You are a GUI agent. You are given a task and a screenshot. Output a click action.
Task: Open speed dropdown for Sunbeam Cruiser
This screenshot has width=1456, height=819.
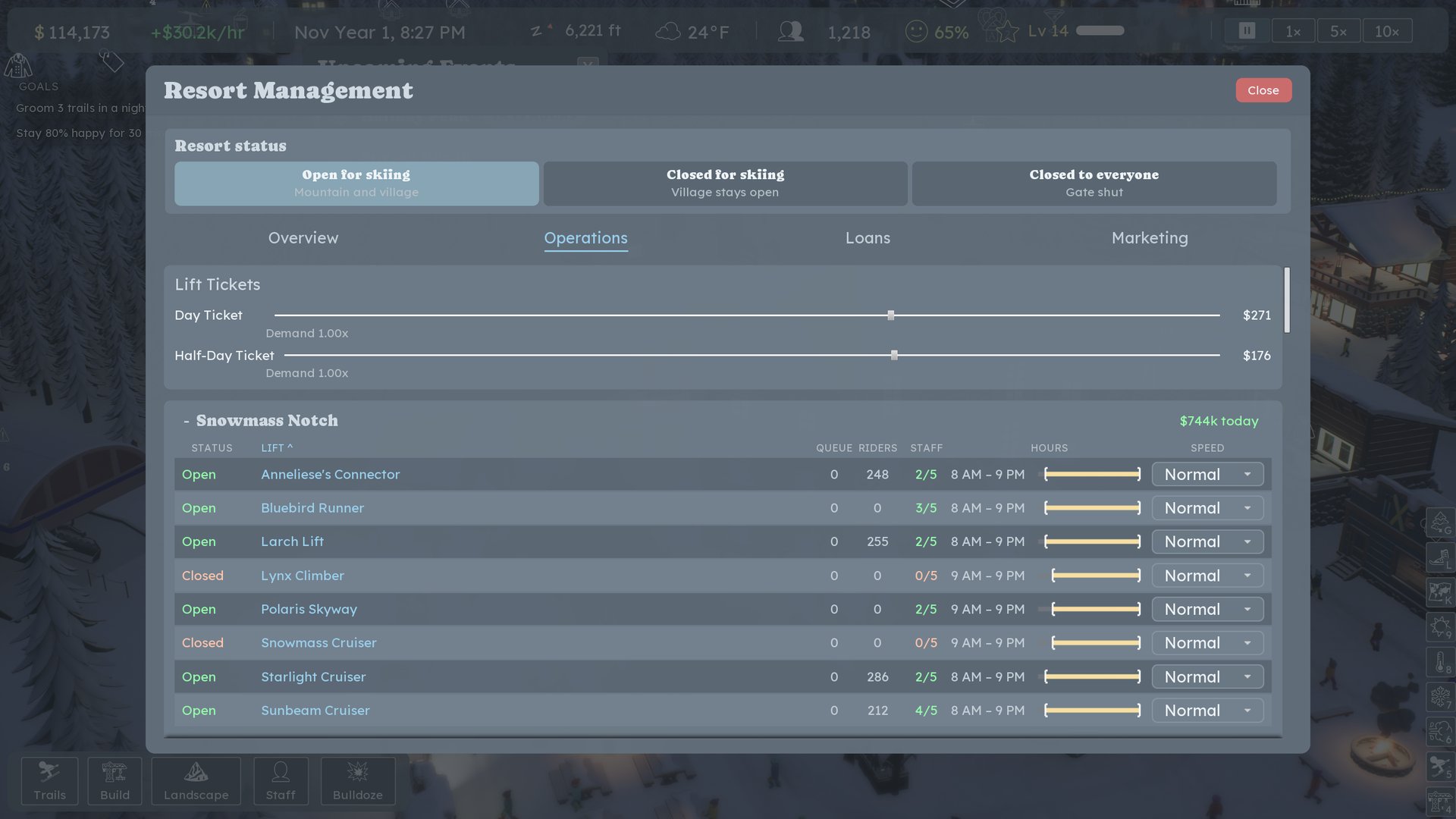pyautogui.click(x=1207, y=711)
